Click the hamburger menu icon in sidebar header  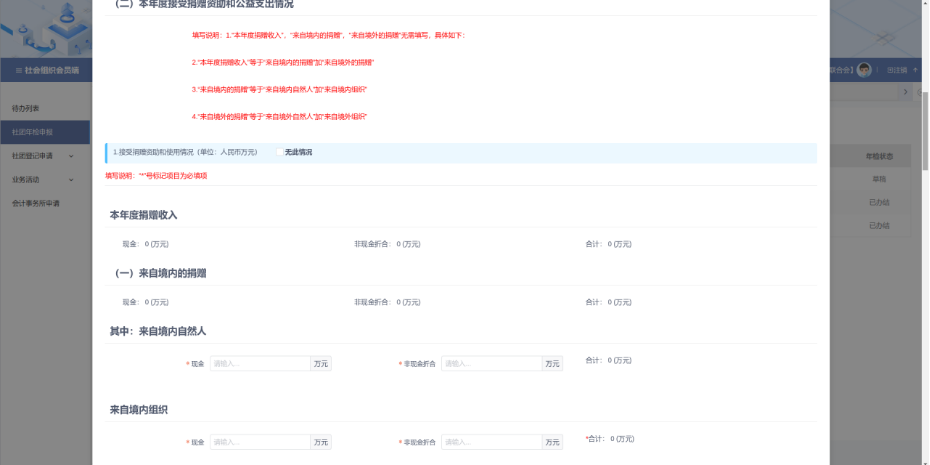coord(17,70)
